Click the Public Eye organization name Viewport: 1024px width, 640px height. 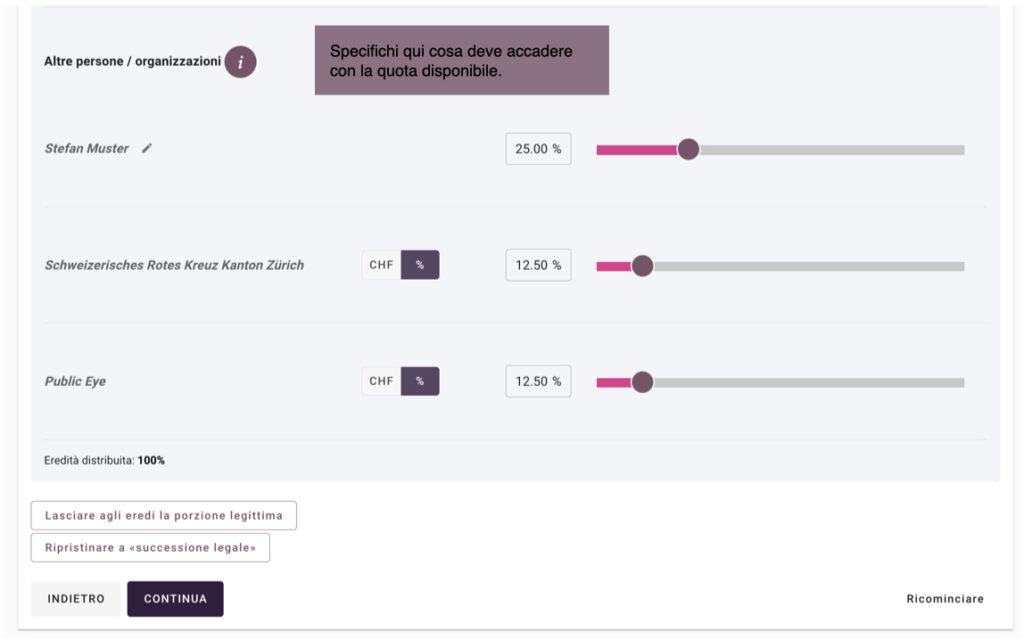(75, 381)
